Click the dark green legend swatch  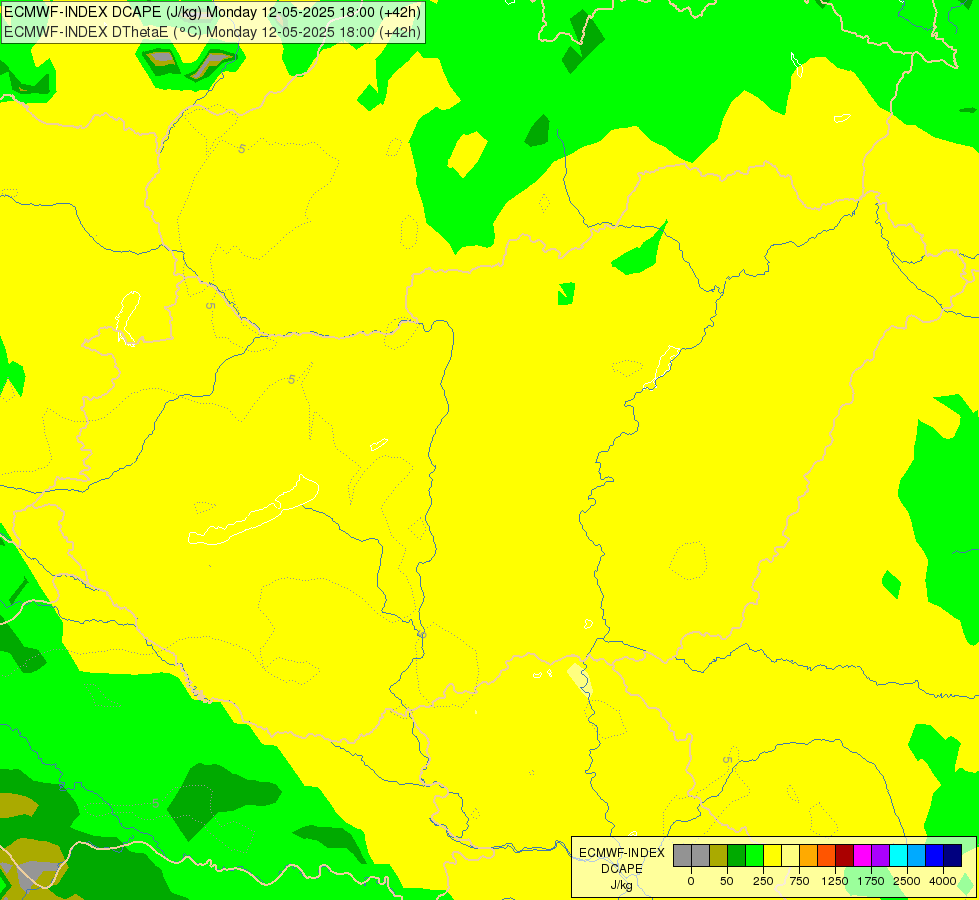[x=737, y=856]
